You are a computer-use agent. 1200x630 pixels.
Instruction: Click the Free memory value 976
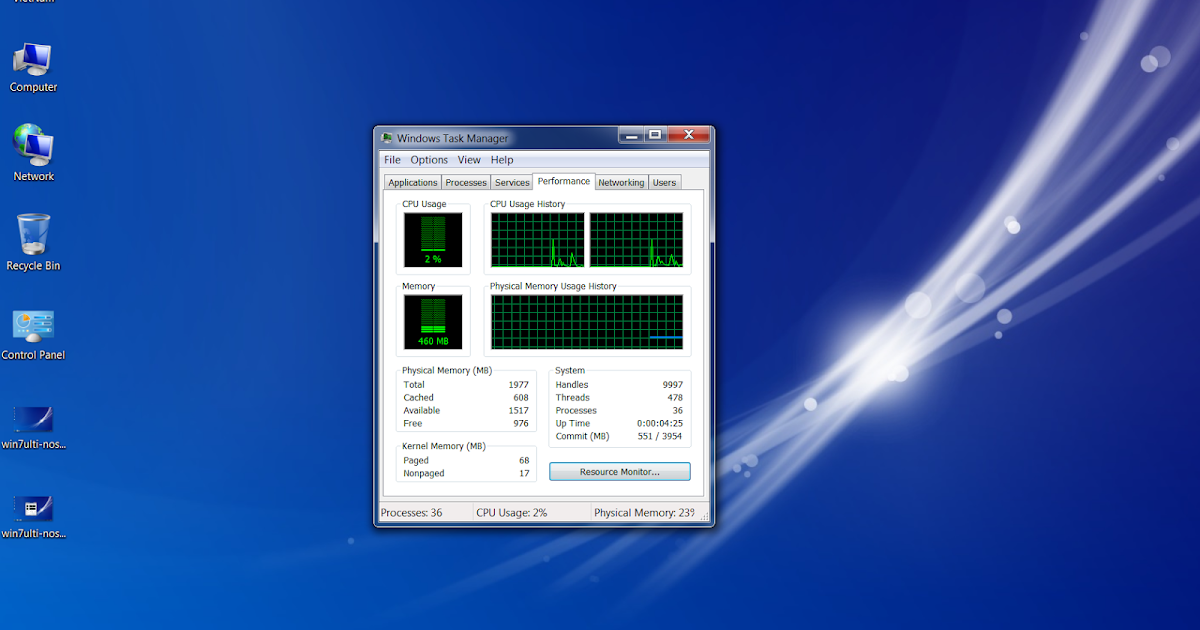pos(521,424)
